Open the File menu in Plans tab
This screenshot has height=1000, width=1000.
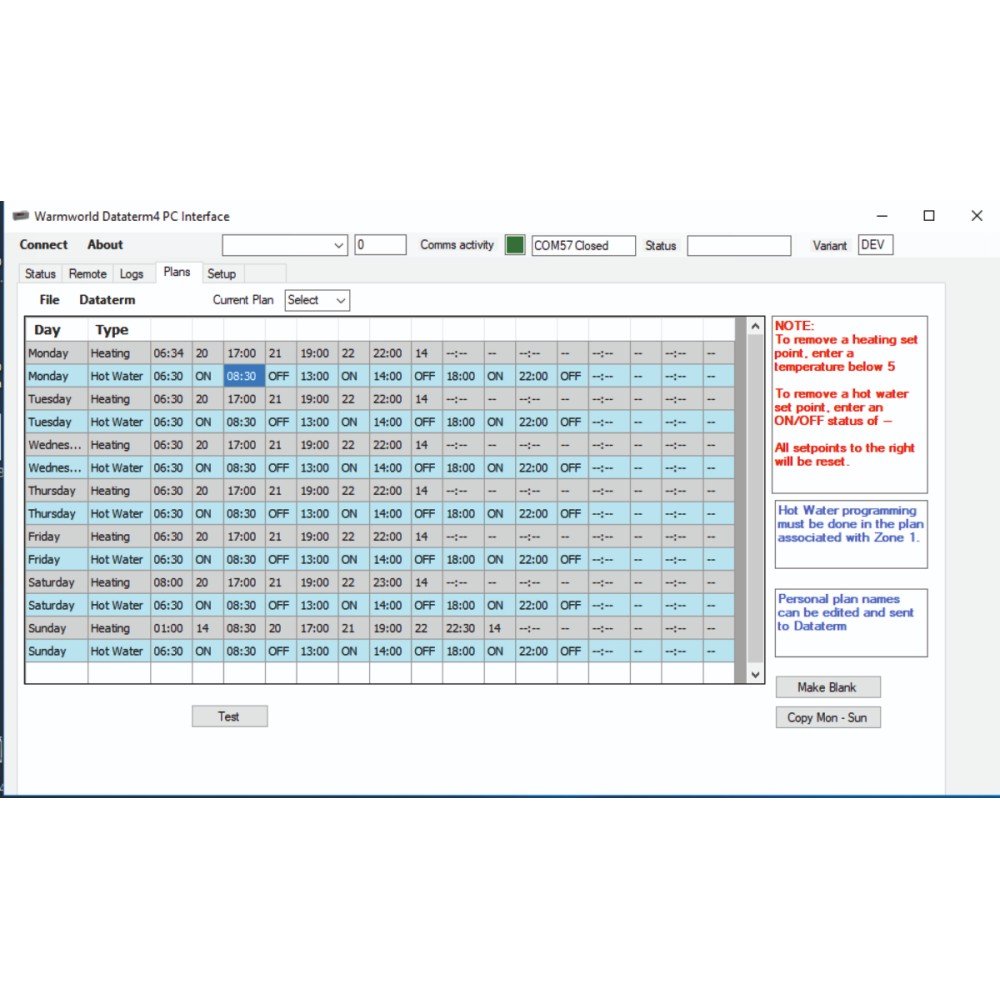(x=50, y=300)
